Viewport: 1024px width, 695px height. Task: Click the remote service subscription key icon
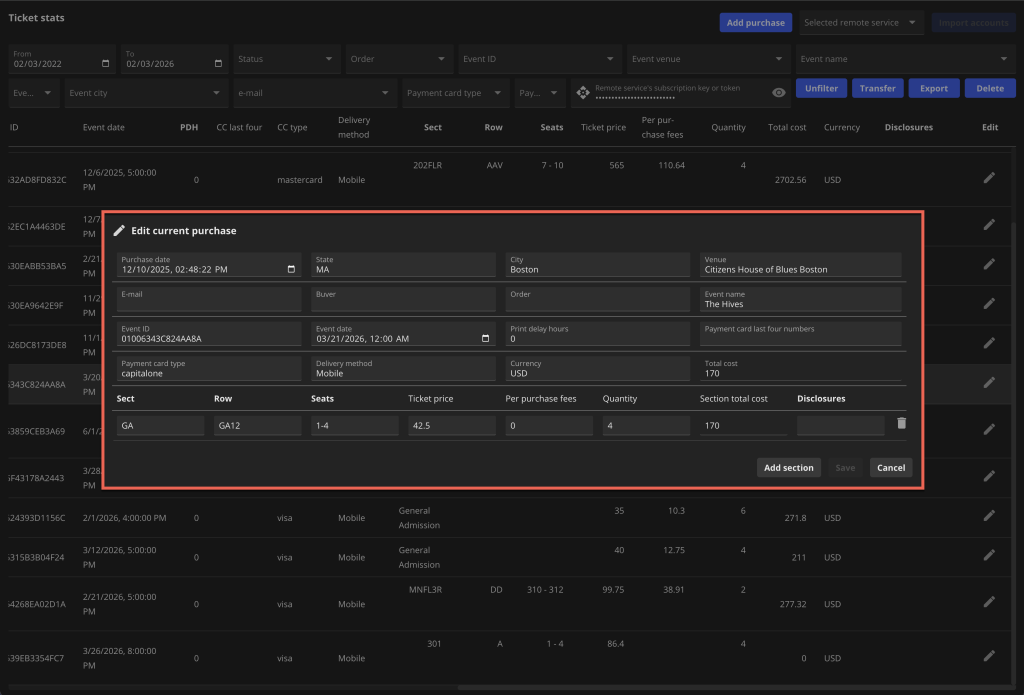coord(583,93)
